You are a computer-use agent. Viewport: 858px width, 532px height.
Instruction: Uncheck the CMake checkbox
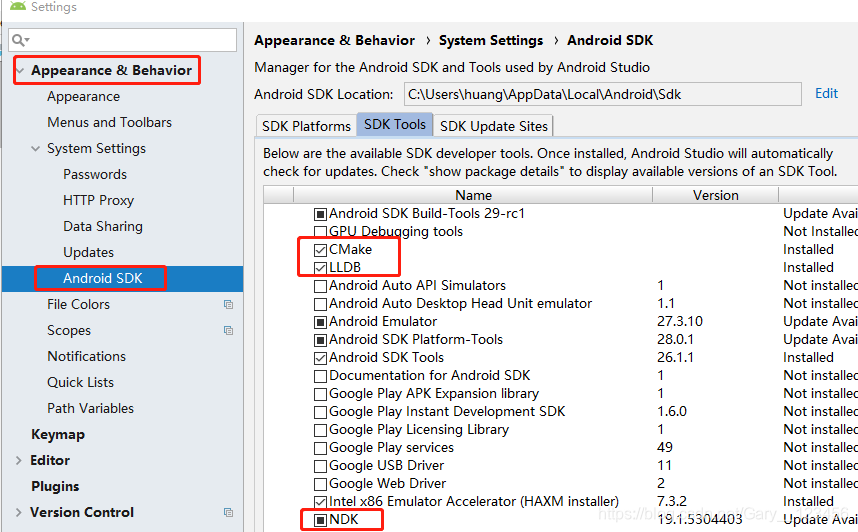pos(321,250)
